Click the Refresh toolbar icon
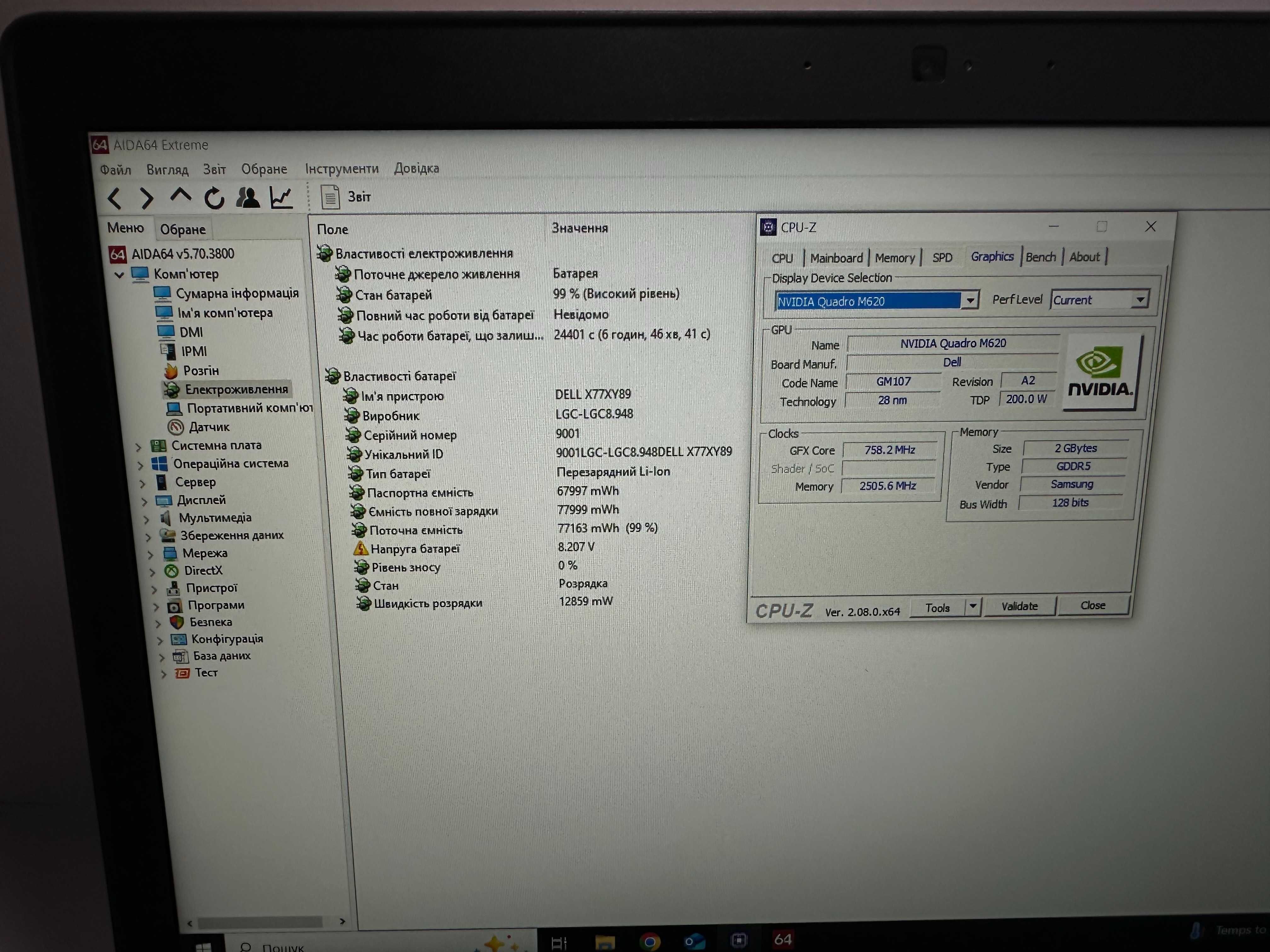Screen dimensions: 1270x952 coord(214,199)
